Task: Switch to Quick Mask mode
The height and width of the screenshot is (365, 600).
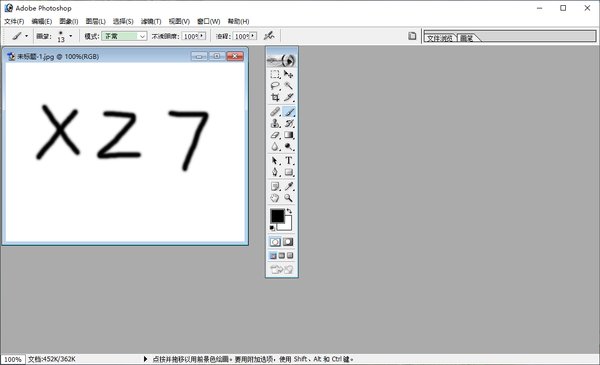Action: [288, 242]
